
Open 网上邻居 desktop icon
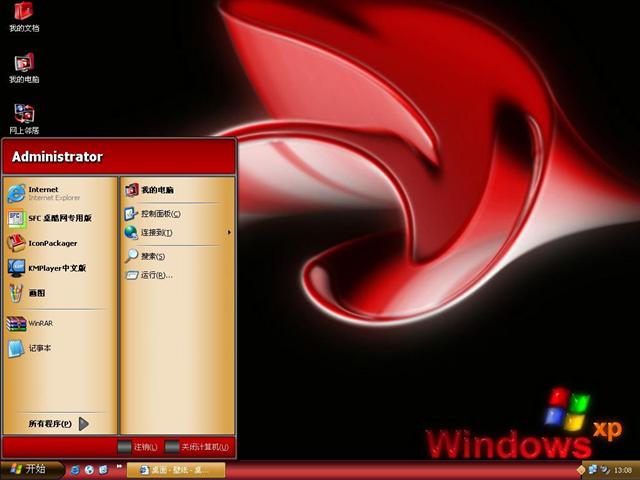tap(24, 119)
